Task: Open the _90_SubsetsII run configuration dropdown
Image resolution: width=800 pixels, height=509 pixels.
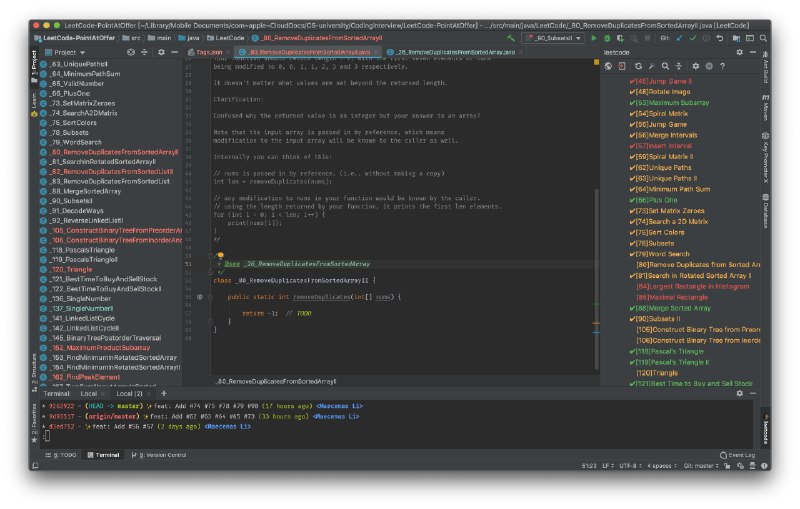Action: pyautogui.click(x=552, y=38)
